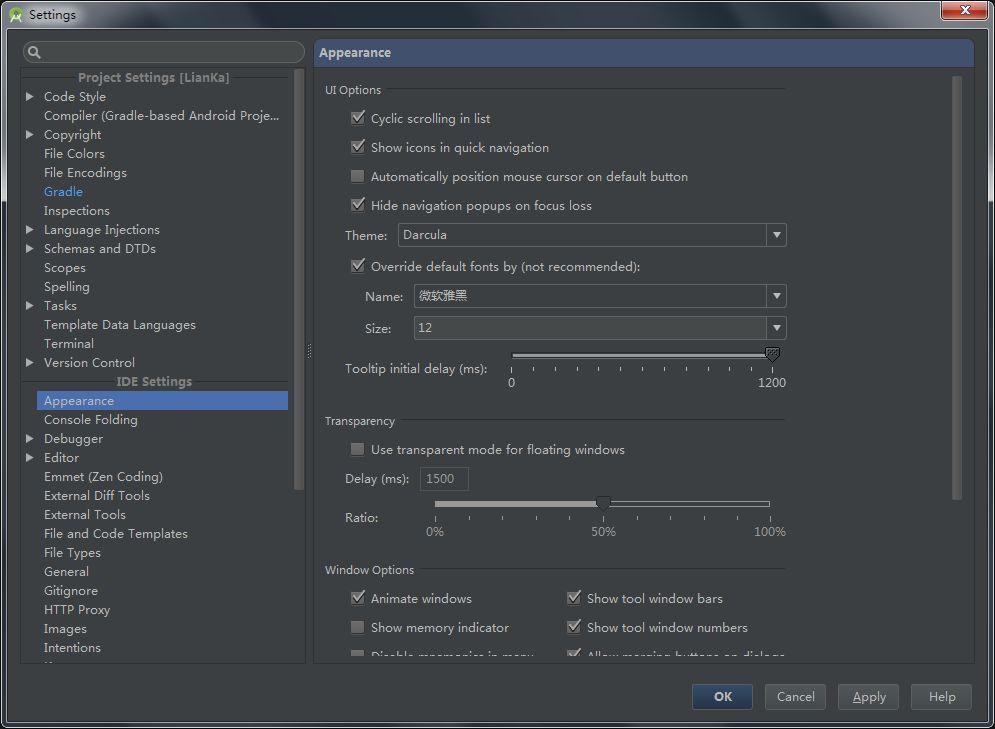The width and height of the screenshot is (995, 729).
Task: Select Inspections in the settings list
Action: 76,211
